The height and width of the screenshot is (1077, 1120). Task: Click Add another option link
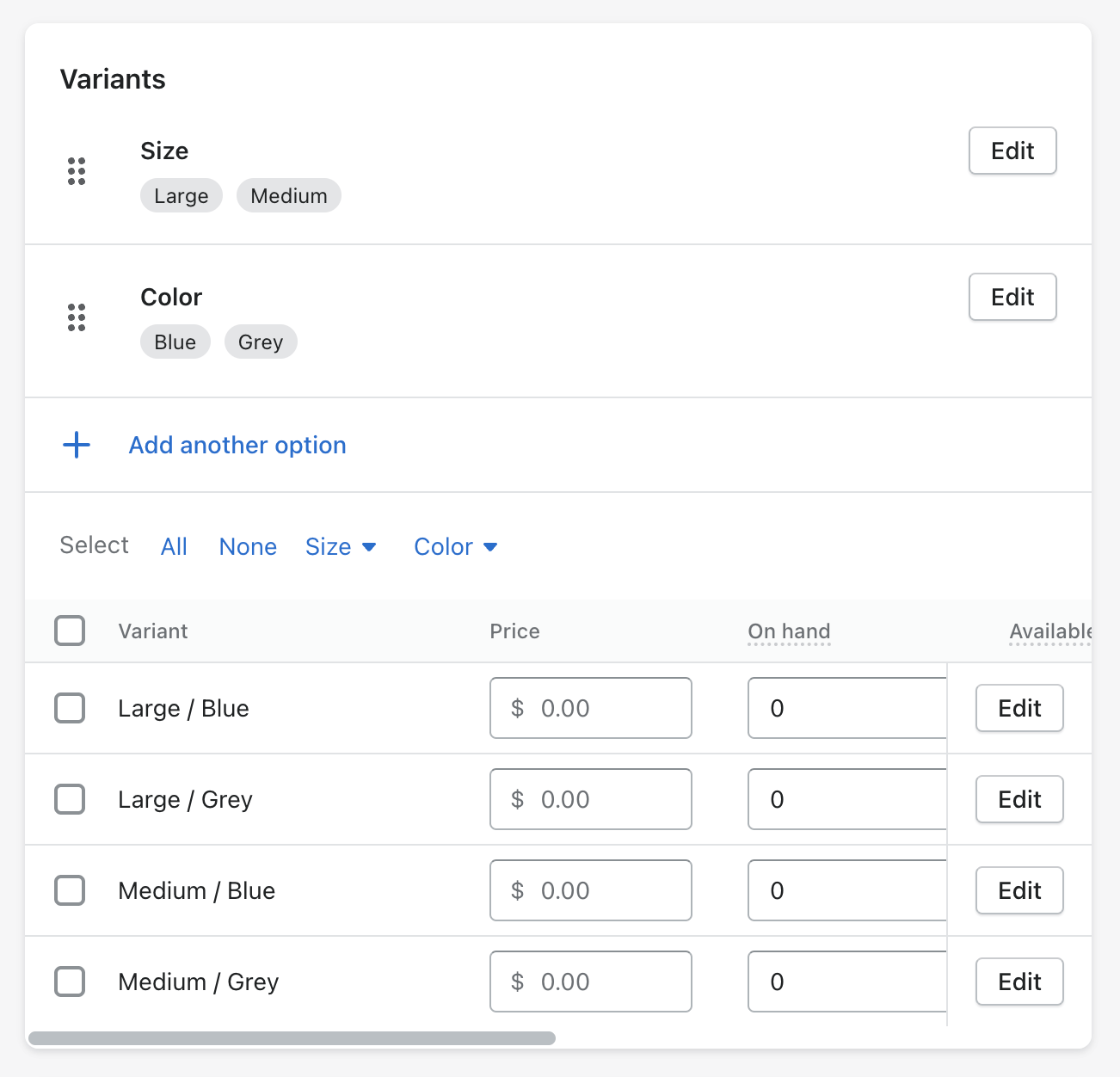click(x=237, y=445)
